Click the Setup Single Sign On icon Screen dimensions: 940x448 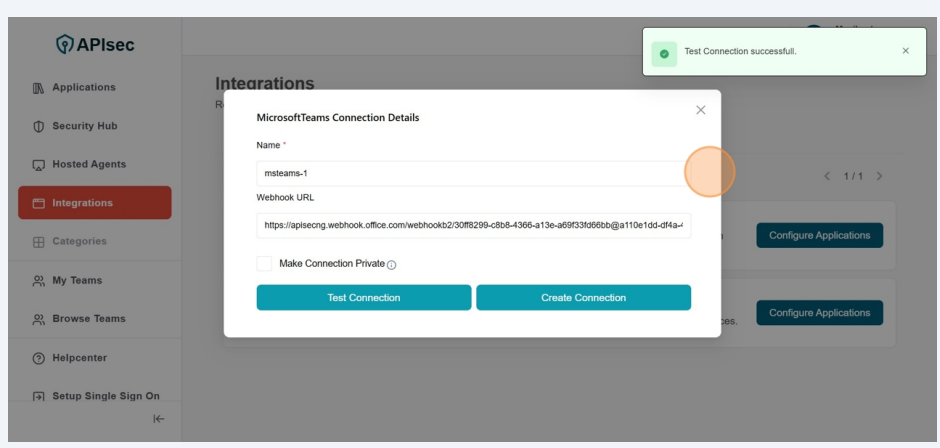pos(39,397)
